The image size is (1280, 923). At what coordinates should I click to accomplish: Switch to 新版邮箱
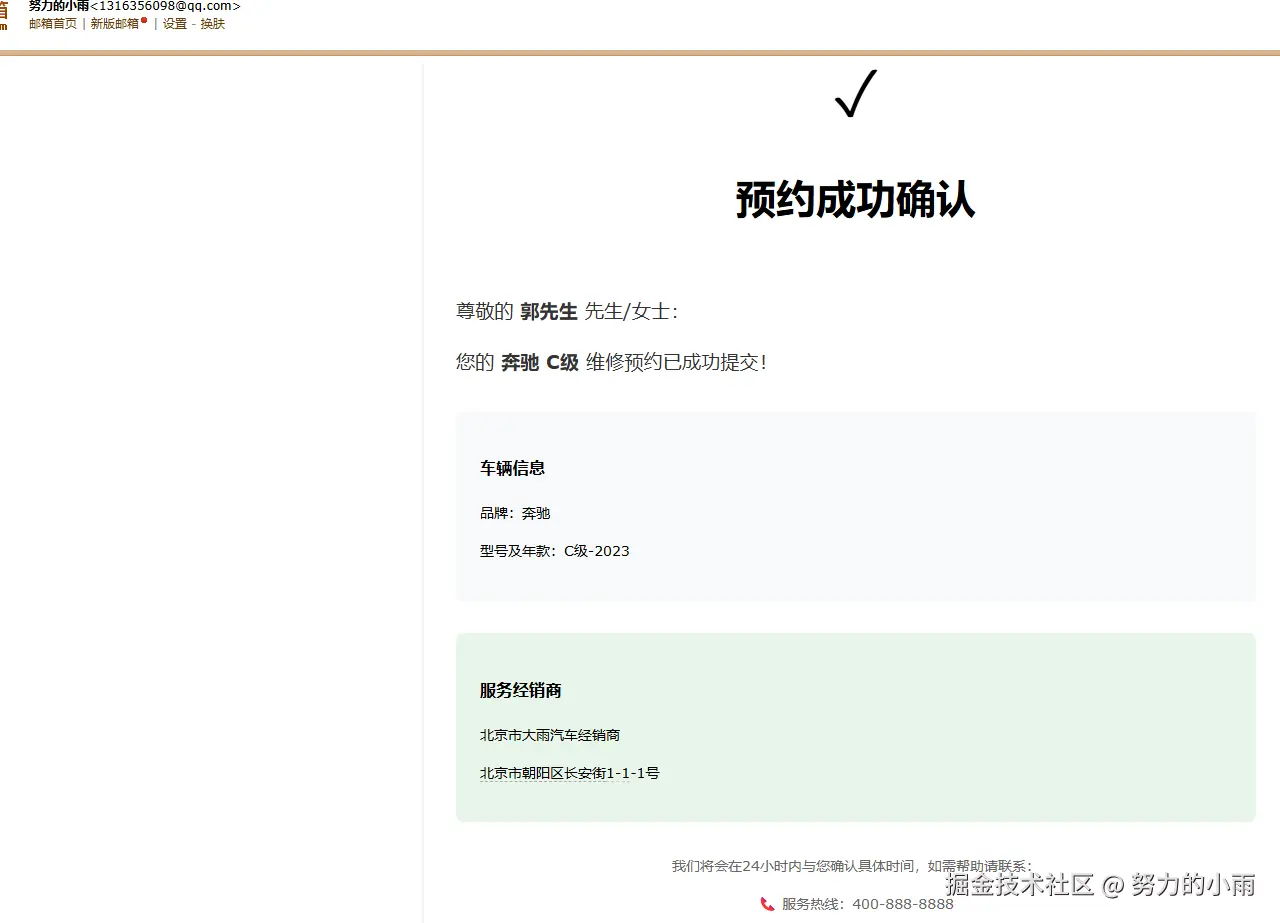pos(115,24)
